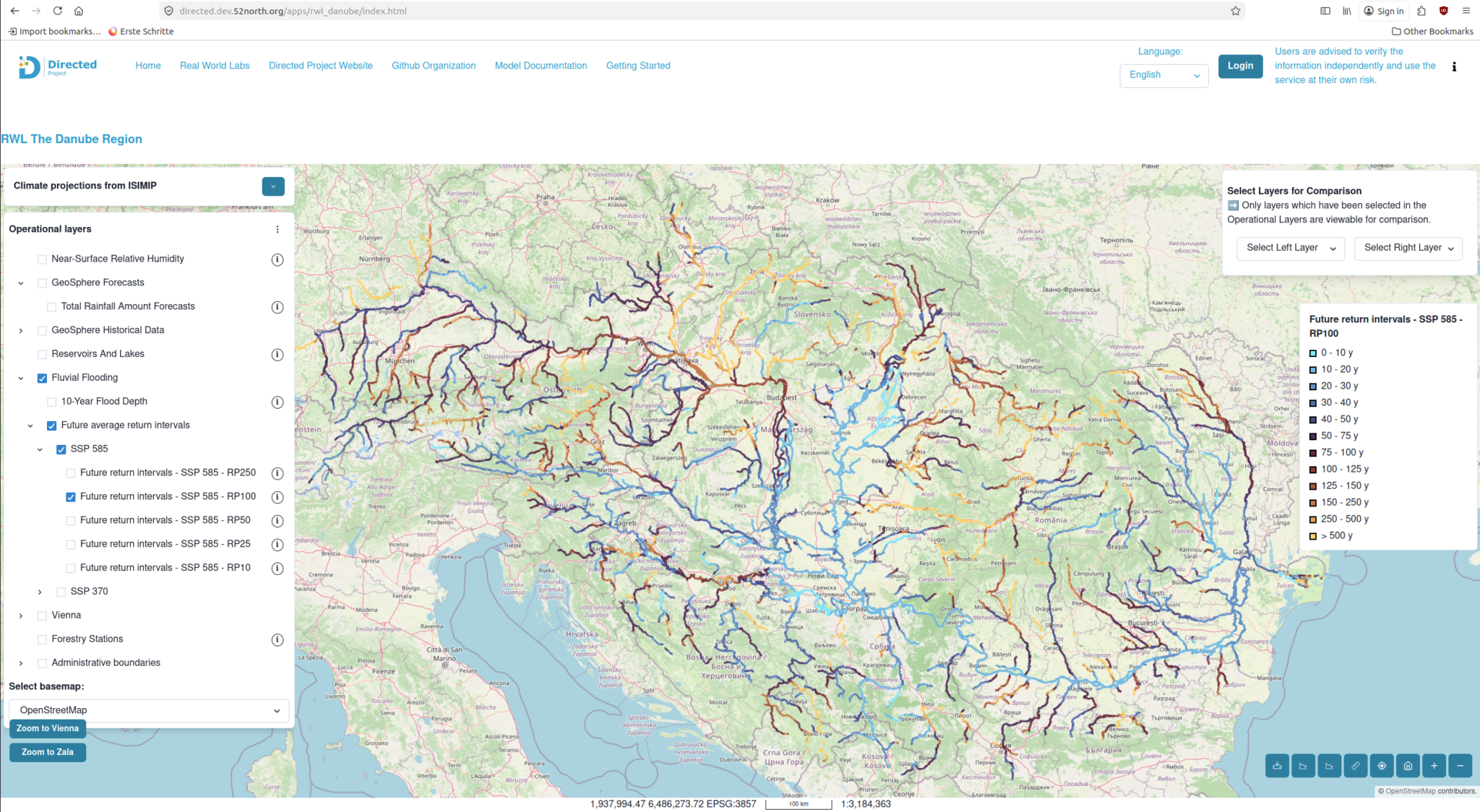
Task: Go to Real World Labs page
Action: (215, 66)
